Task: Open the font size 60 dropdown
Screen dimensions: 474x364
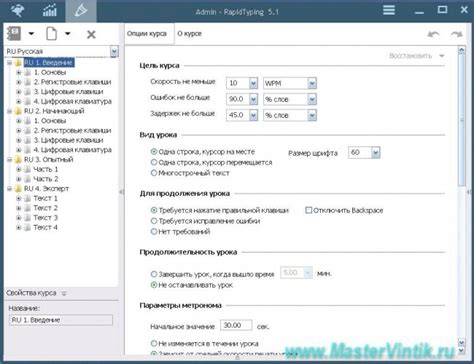Action: pos(376,153)
